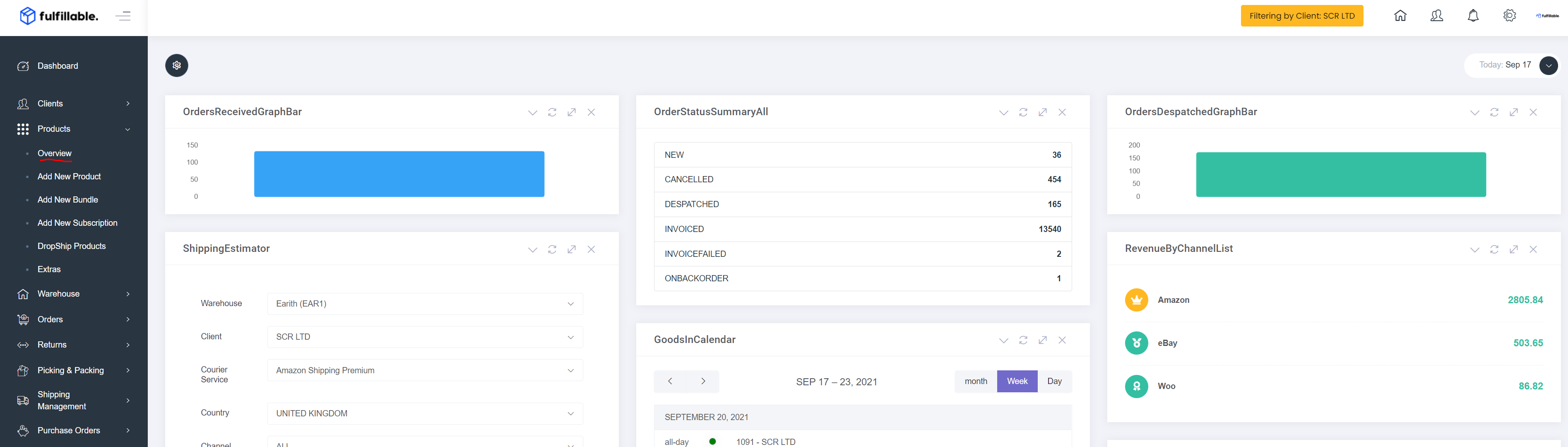Screen dimensions: 1568x447
Task: Select Extras under Products
Action: [x=49, y=269]
